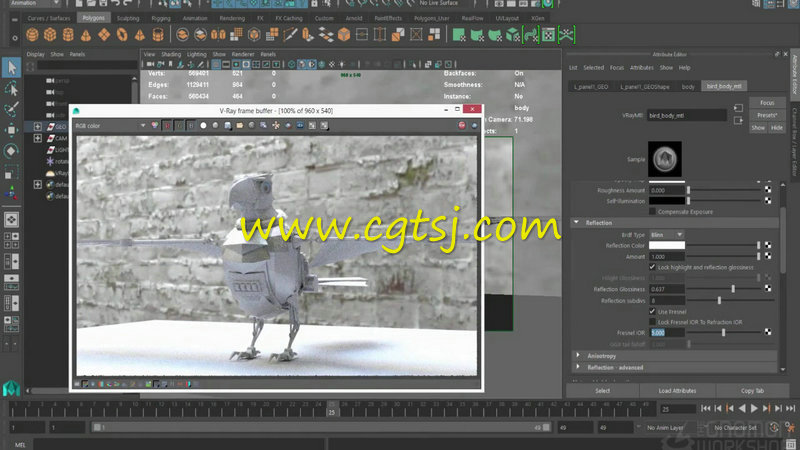Select the bird_body_mtl attribute tab
This screenshot has width=800, height=450.
point(724,86)
